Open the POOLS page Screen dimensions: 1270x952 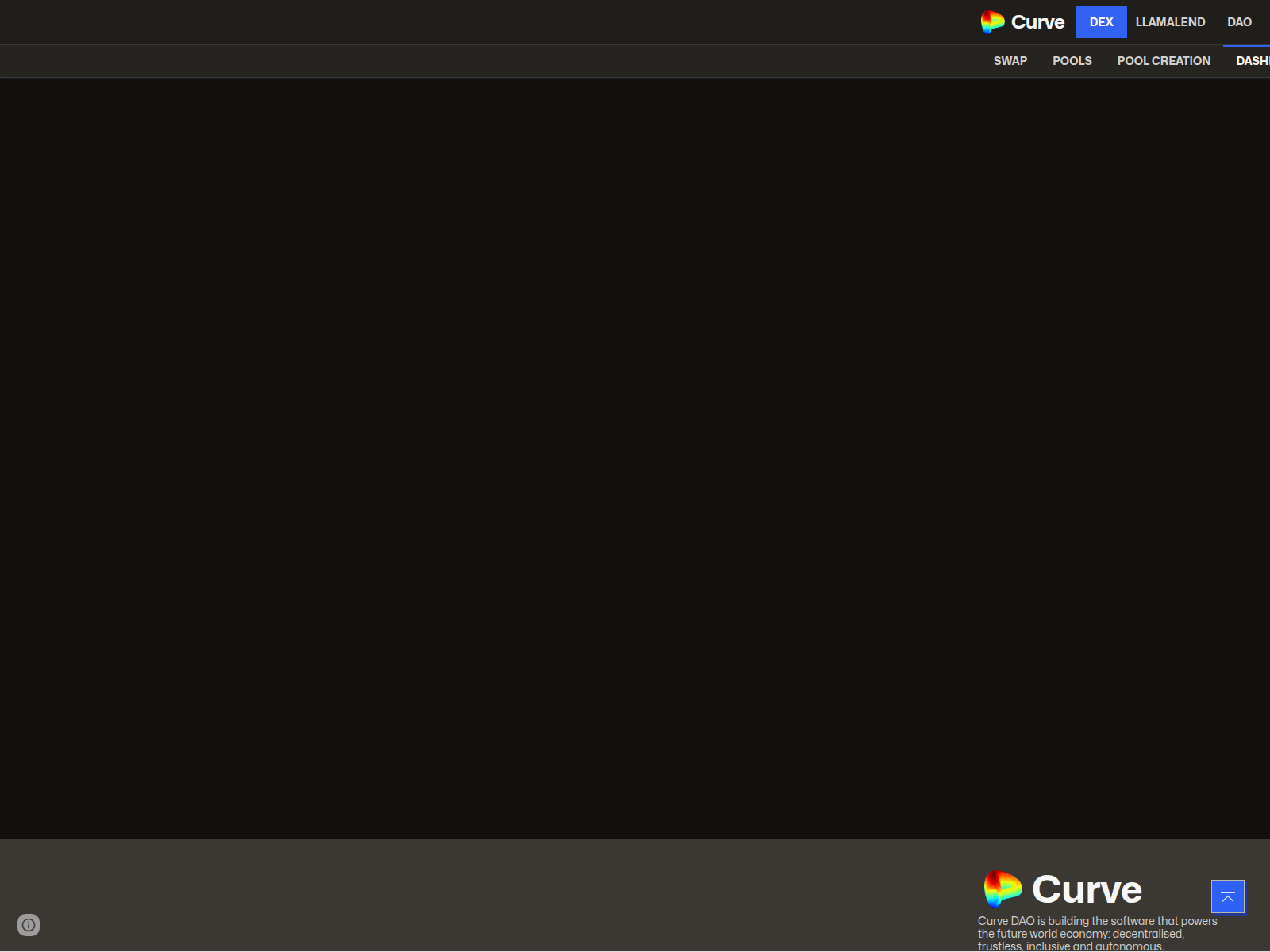click(x=1072, y=61)
